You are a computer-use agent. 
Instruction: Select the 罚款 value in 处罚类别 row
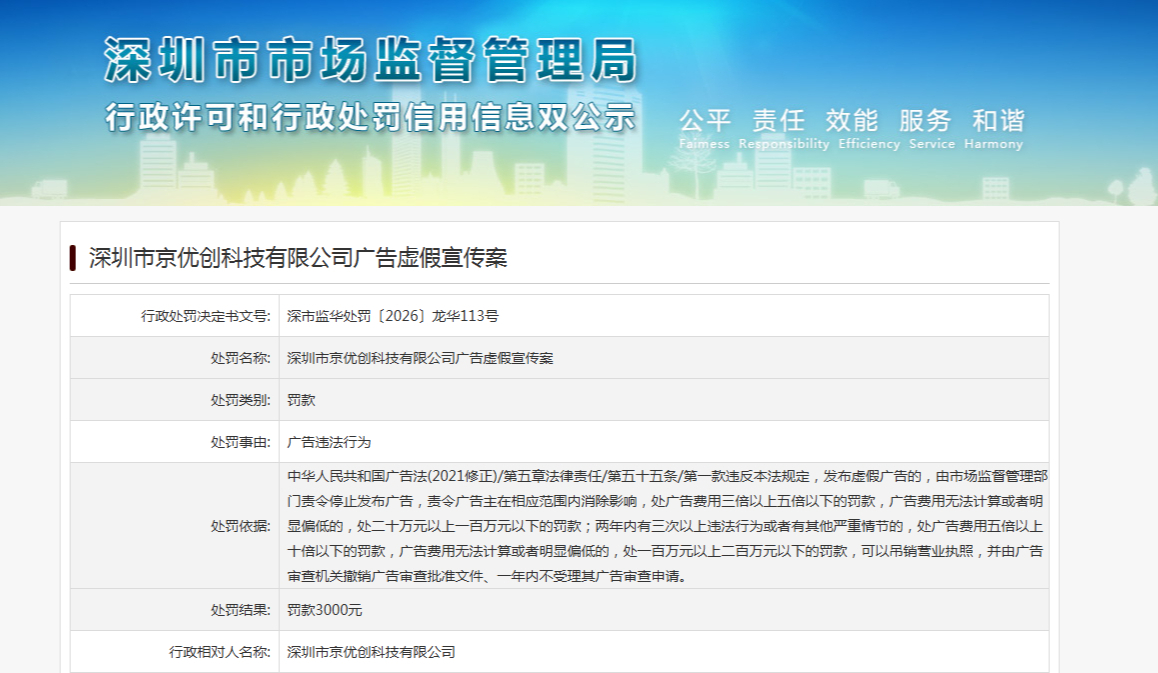(x=301, y=400)
